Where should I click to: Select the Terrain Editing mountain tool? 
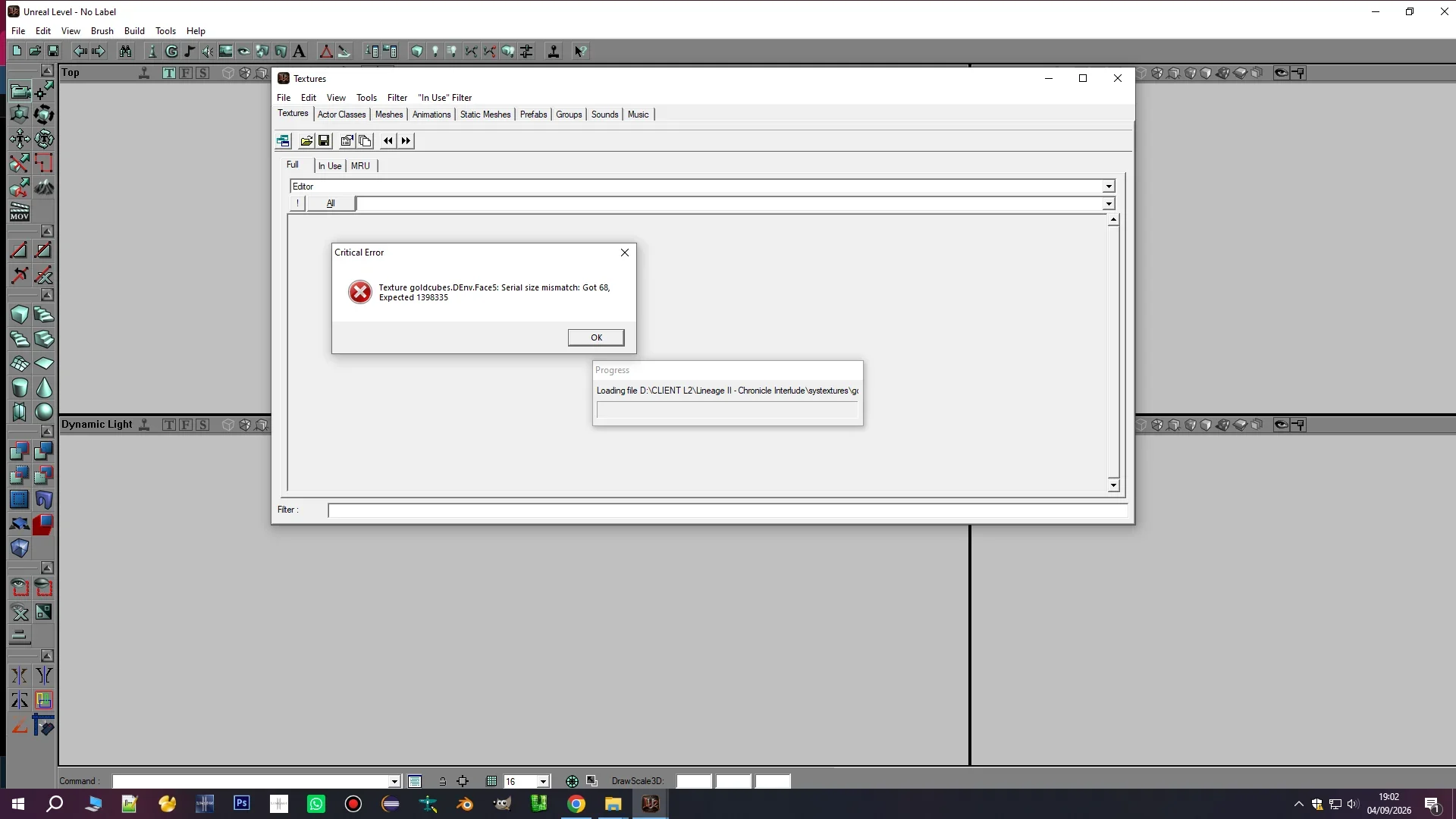click(44, 187)
